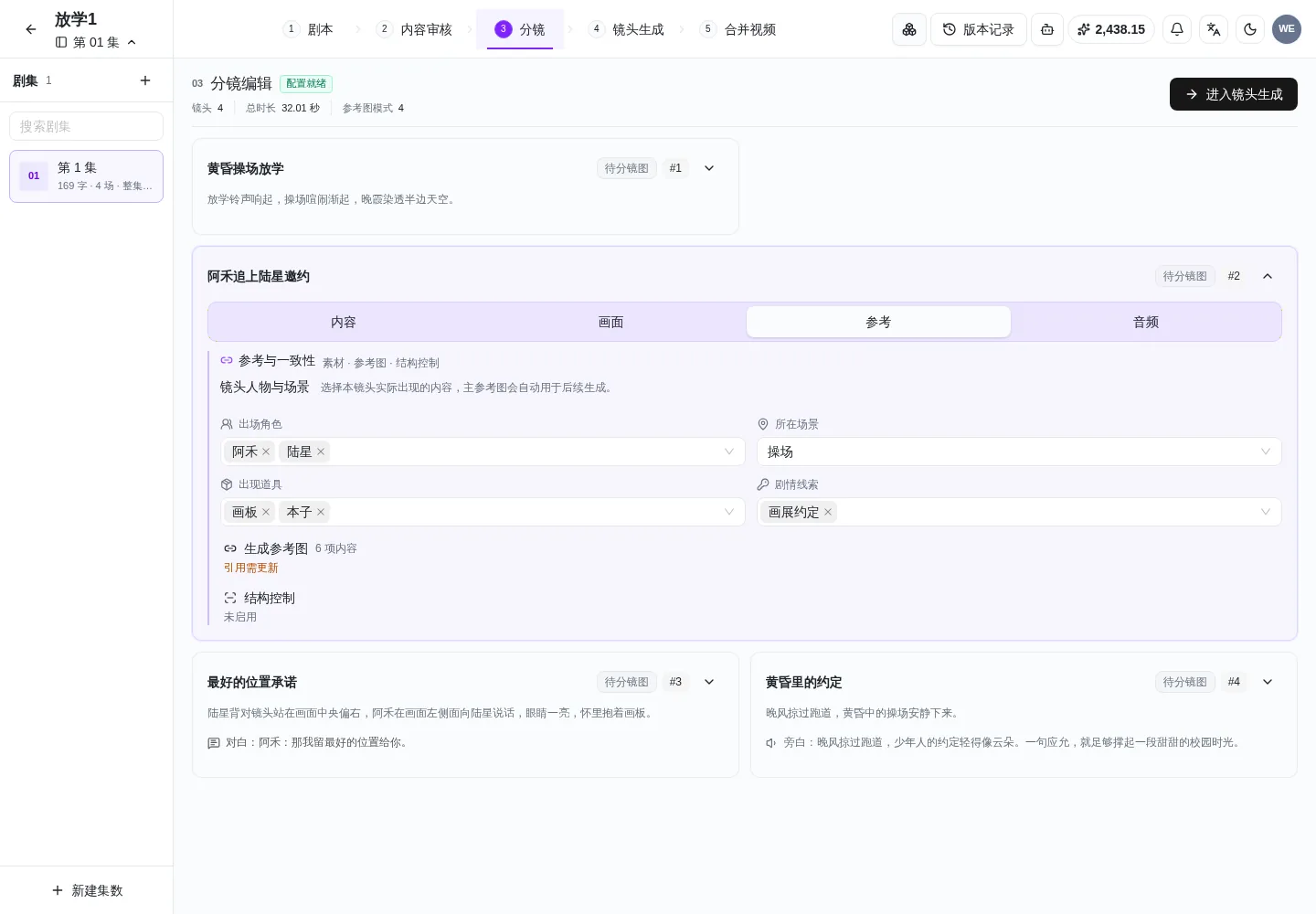Expand shot #4 黄昏里的约定
1316x914 pixels.
click(x=1268, y=682)
